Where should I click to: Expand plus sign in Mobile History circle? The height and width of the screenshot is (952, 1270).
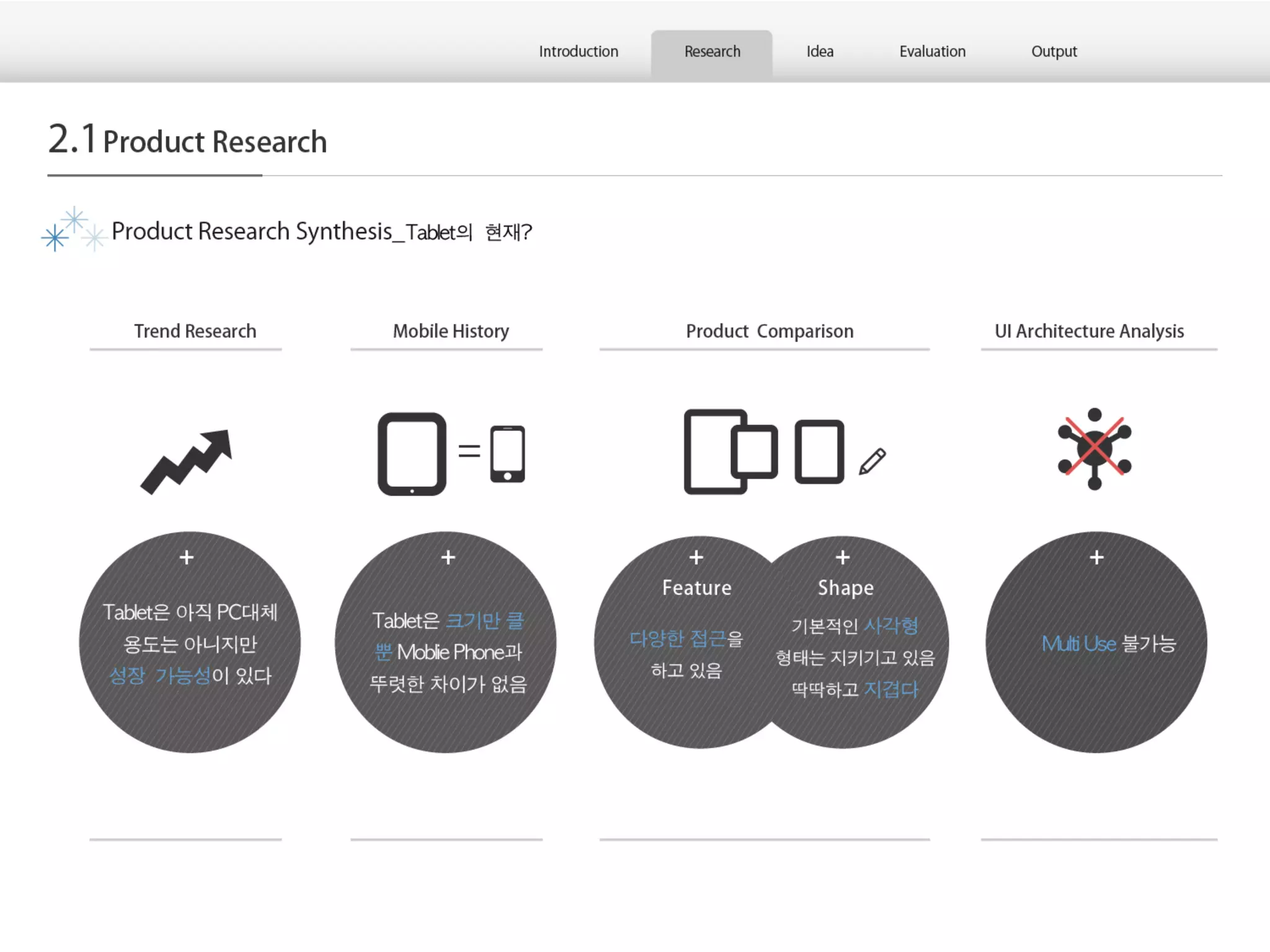(x=448, y=557)
